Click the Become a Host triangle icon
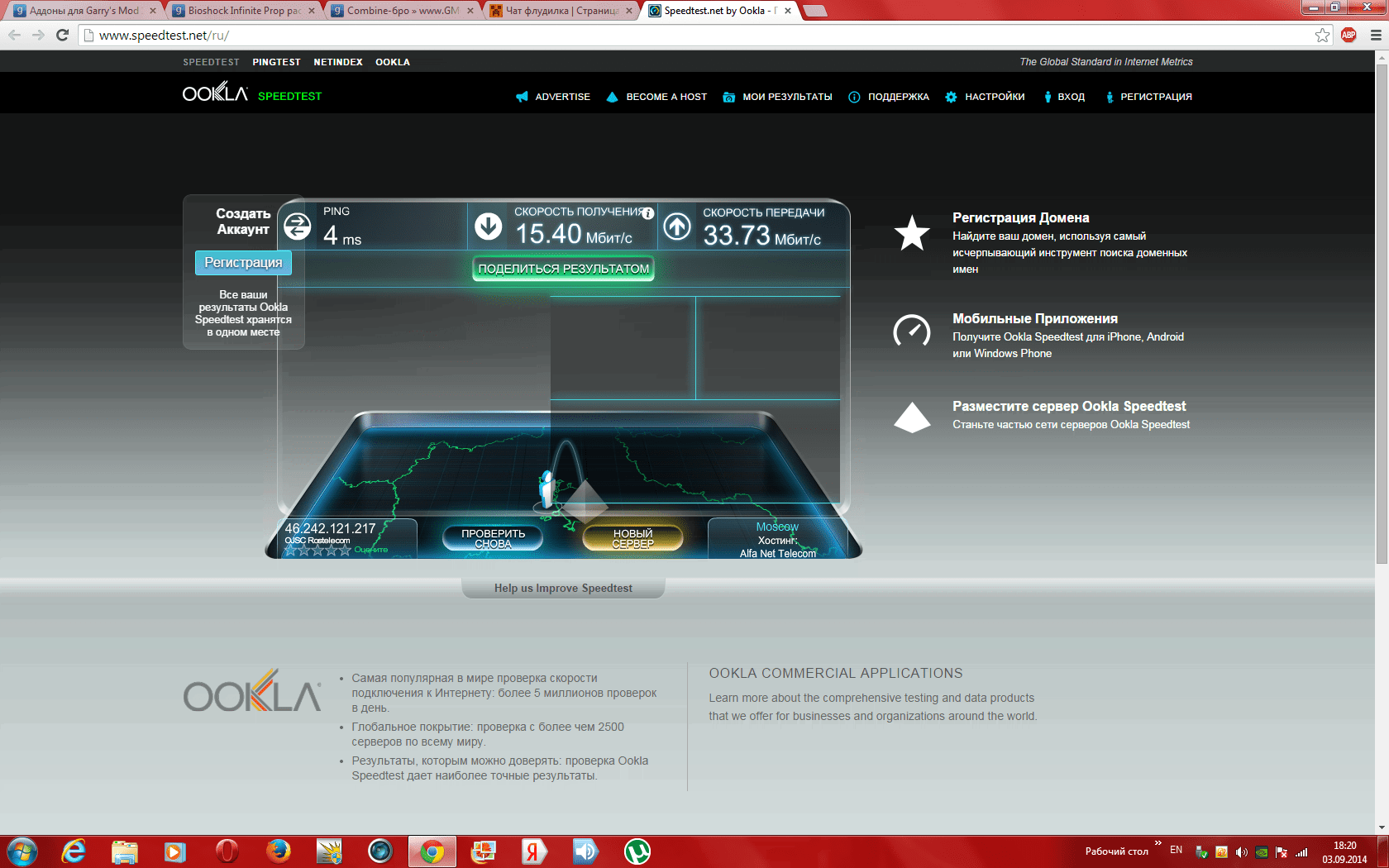1389x868 pixels. [x=612, y=97]
